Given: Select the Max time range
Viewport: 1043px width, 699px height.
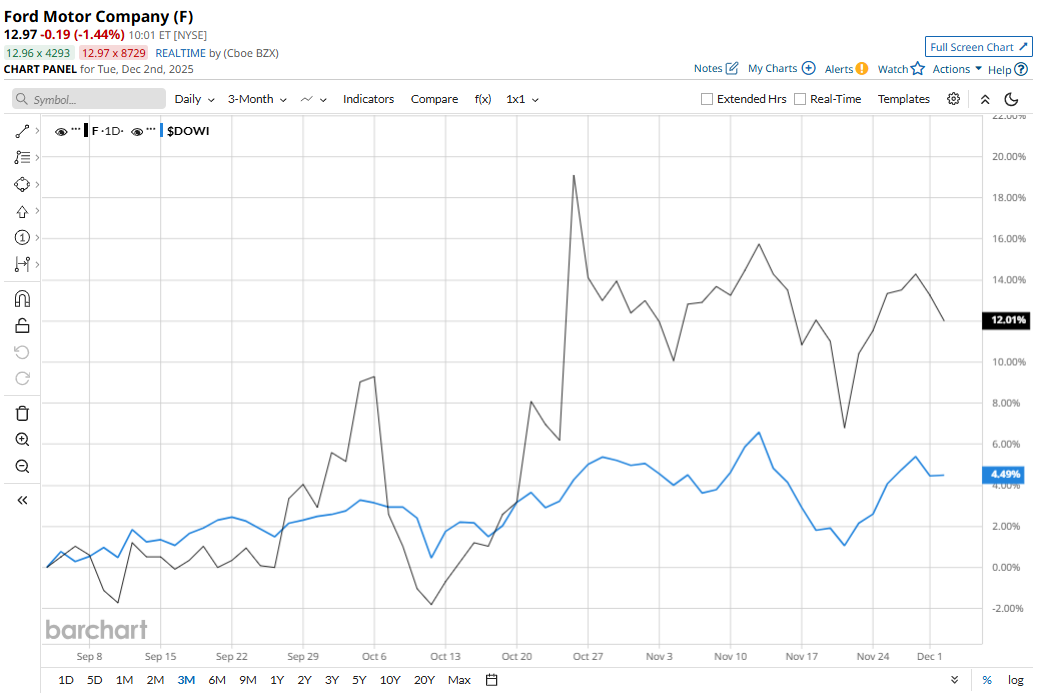Looking at the screenshot, I should (x=459, y=680).
